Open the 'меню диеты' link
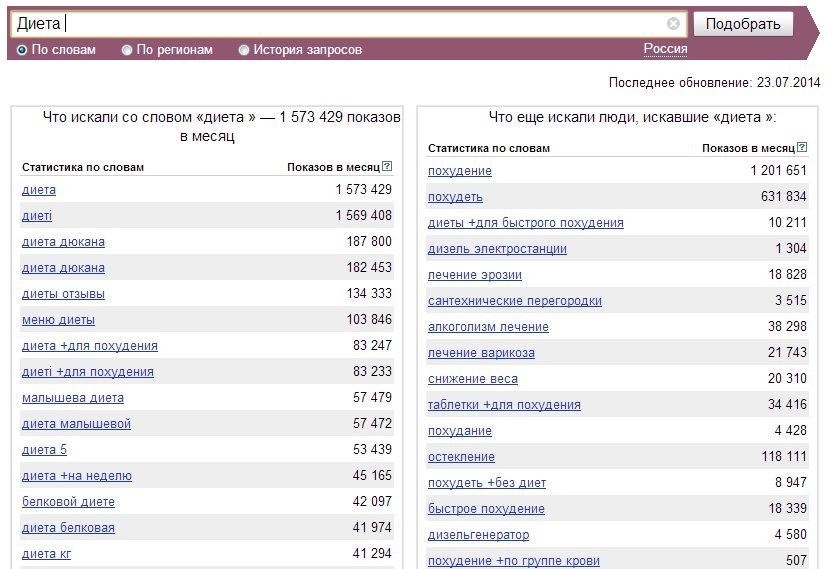This screenshot has height=569, width=835. [x=58, y=320]
